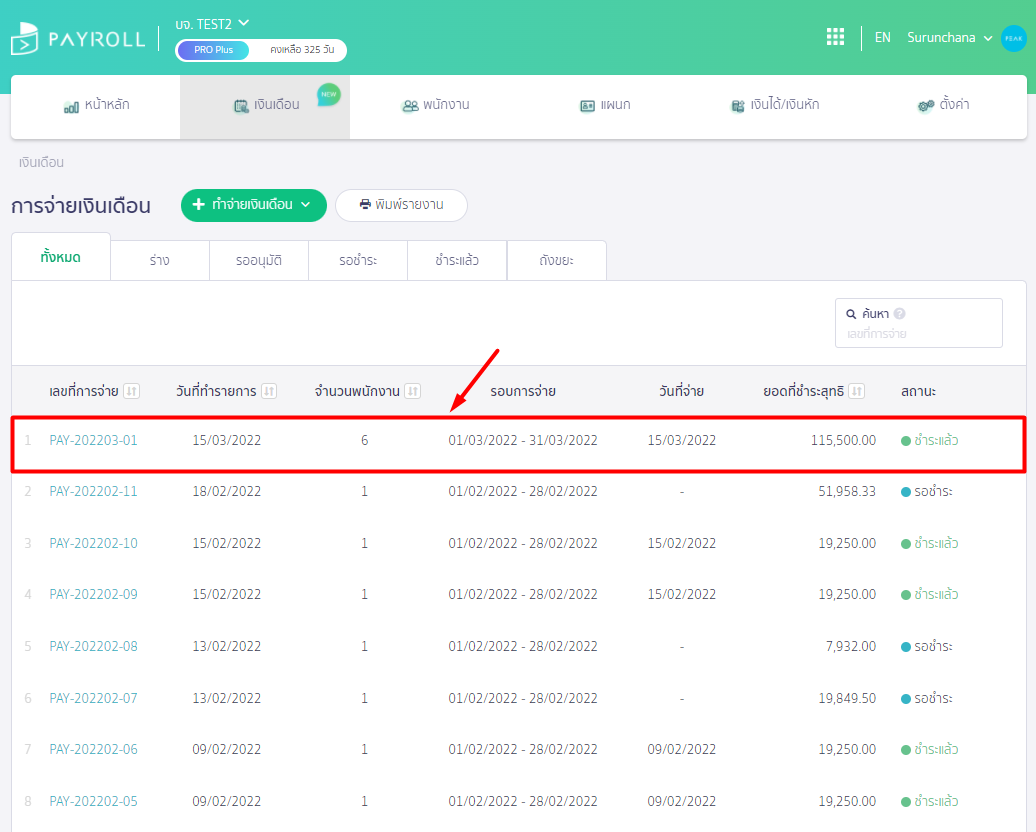
Task: Open payment PAY-202203-01 link
Action: [x=93, y=440]
